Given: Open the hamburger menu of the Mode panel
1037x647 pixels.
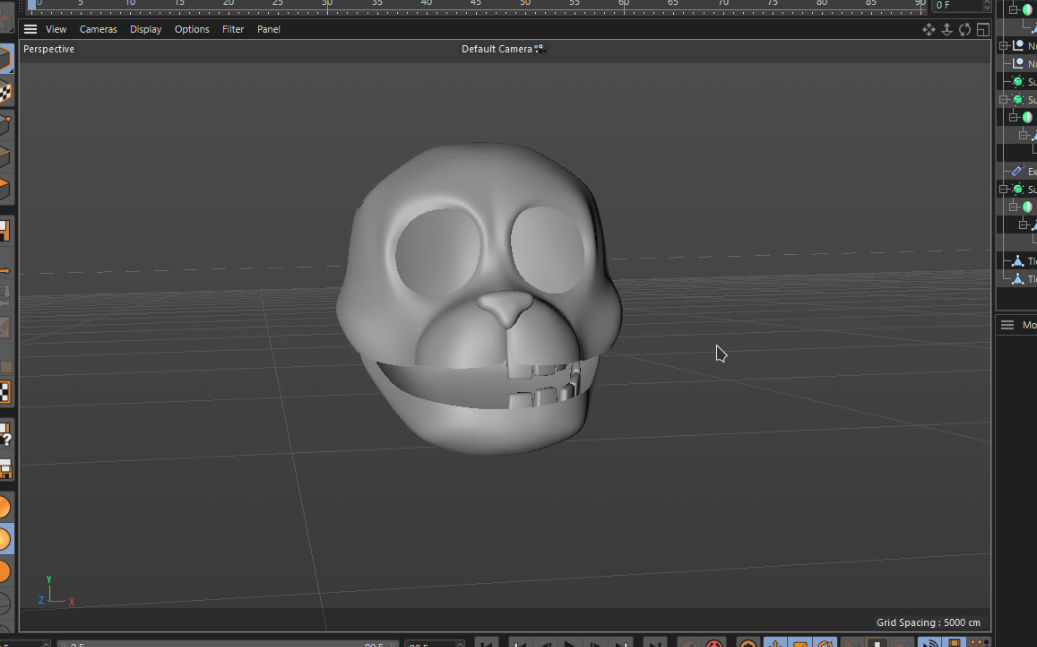Looking at the screenshot, I should (1007, 325).
